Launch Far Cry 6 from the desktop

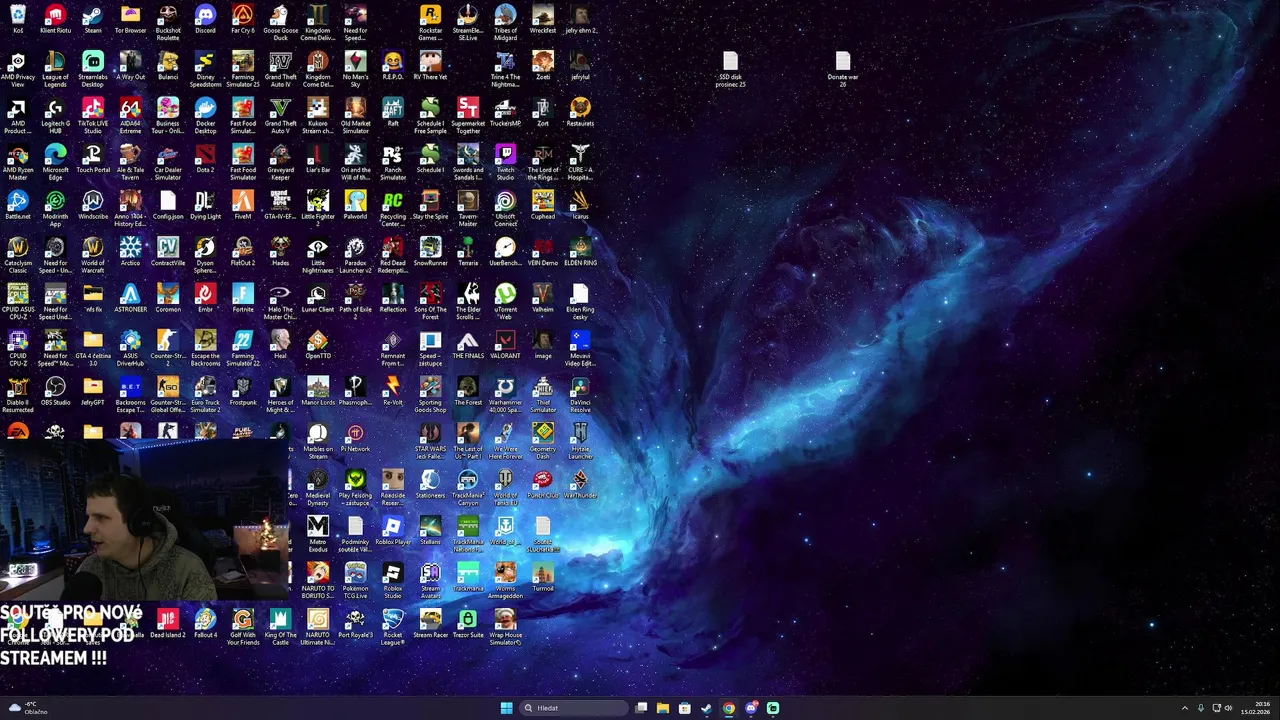click(243, 19)
